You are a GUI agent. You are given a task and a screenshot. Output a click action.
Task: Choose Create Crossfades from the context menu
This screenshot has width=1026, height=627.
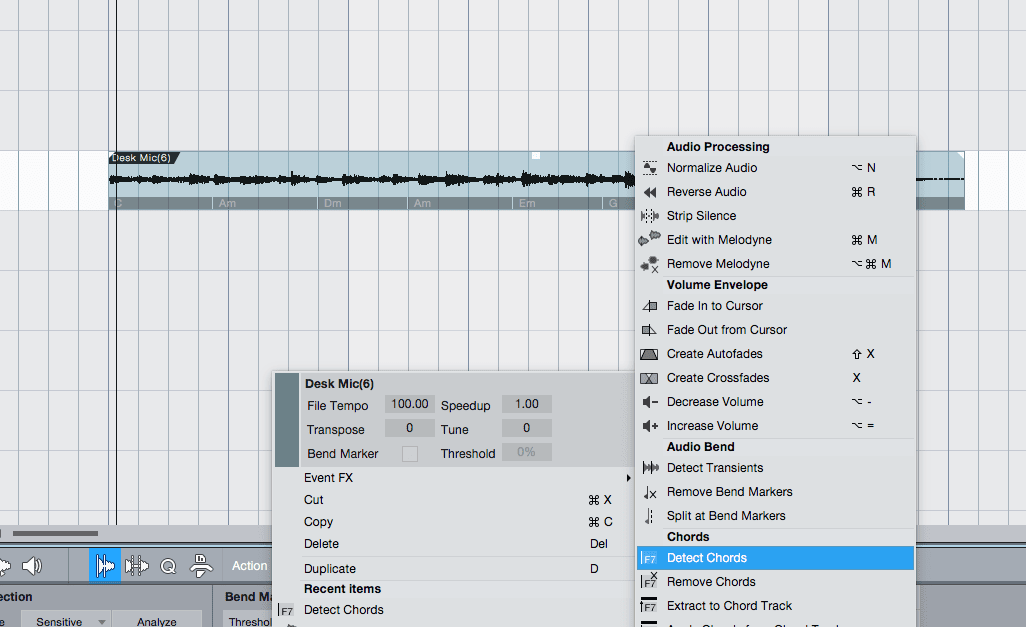(722, 377)
